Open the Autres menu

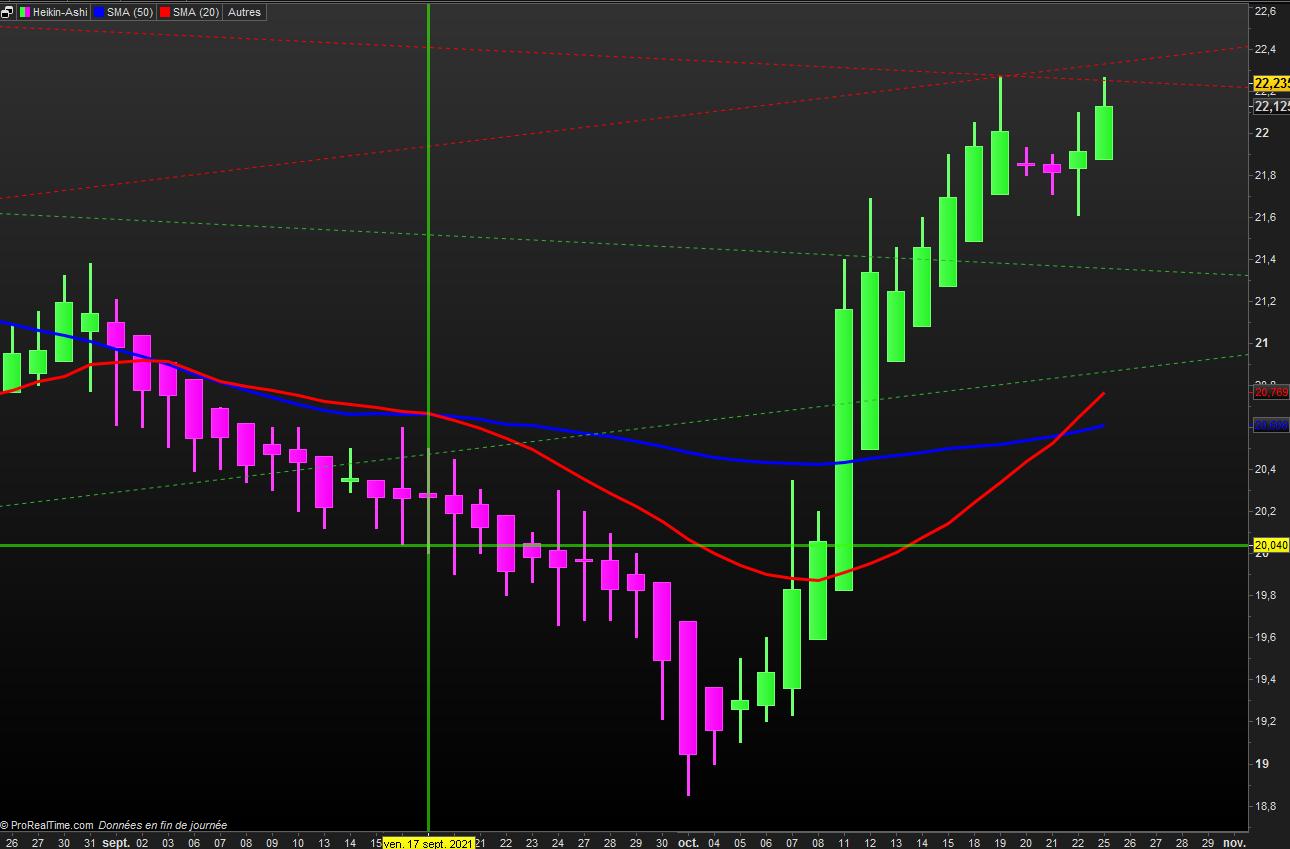tap(244, 12)
